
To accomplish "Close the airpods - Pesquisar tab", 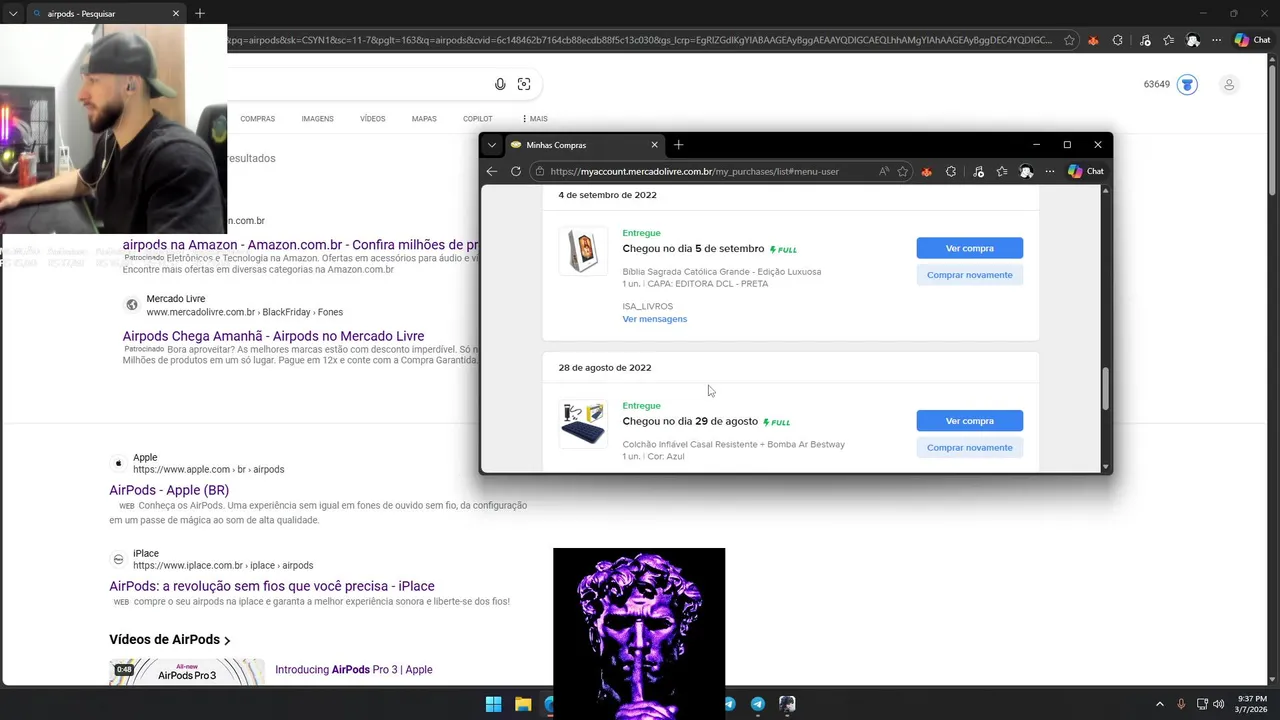I will [x=176, y=14].
